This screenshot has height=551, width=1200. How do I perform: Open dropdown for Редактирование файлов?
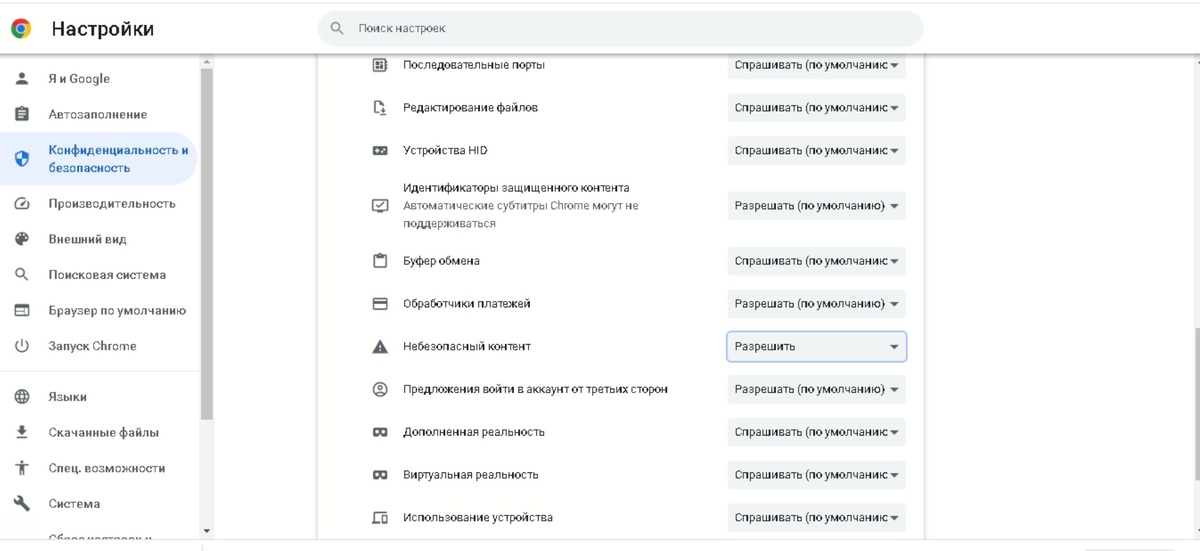[816, 108]
